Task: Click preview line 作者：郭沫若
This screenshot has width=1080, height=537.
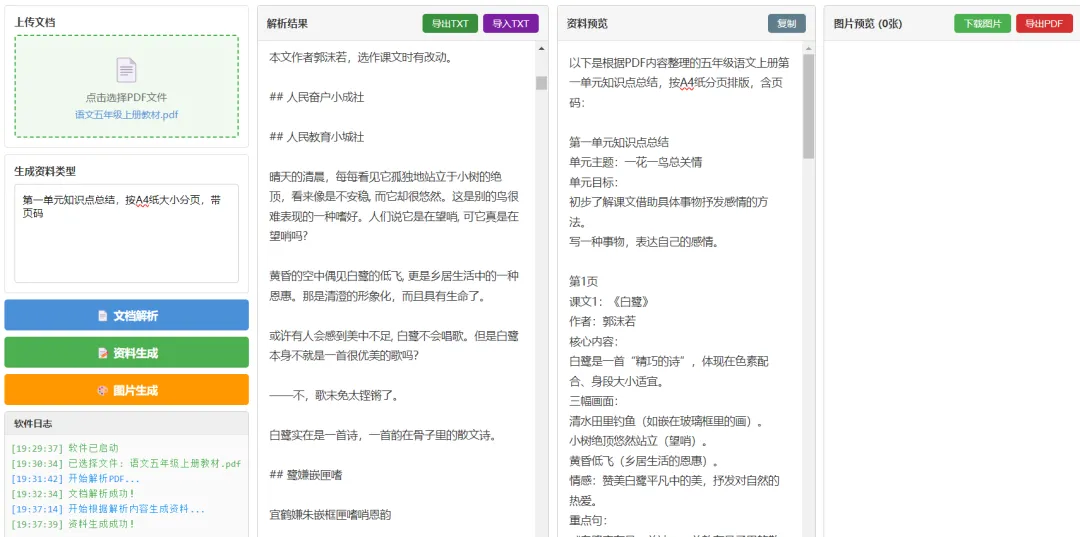Action: pos(602,322)
